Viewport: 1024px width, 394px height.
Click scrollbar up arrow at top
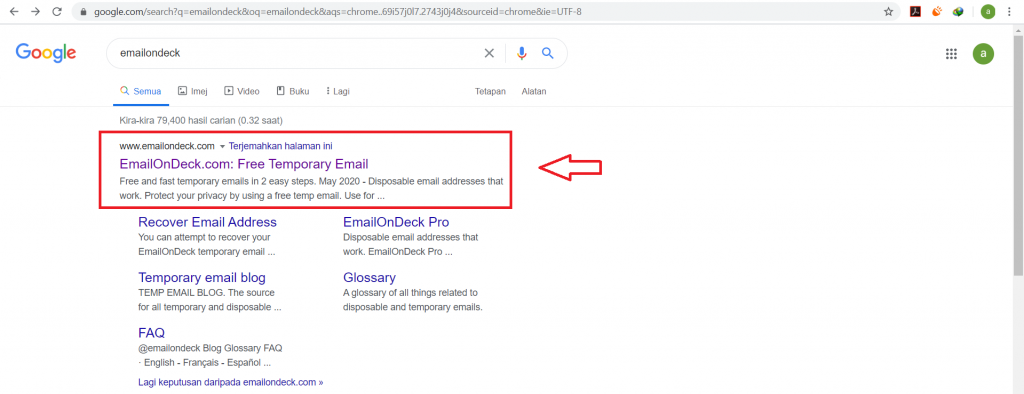pos(1018,30)
